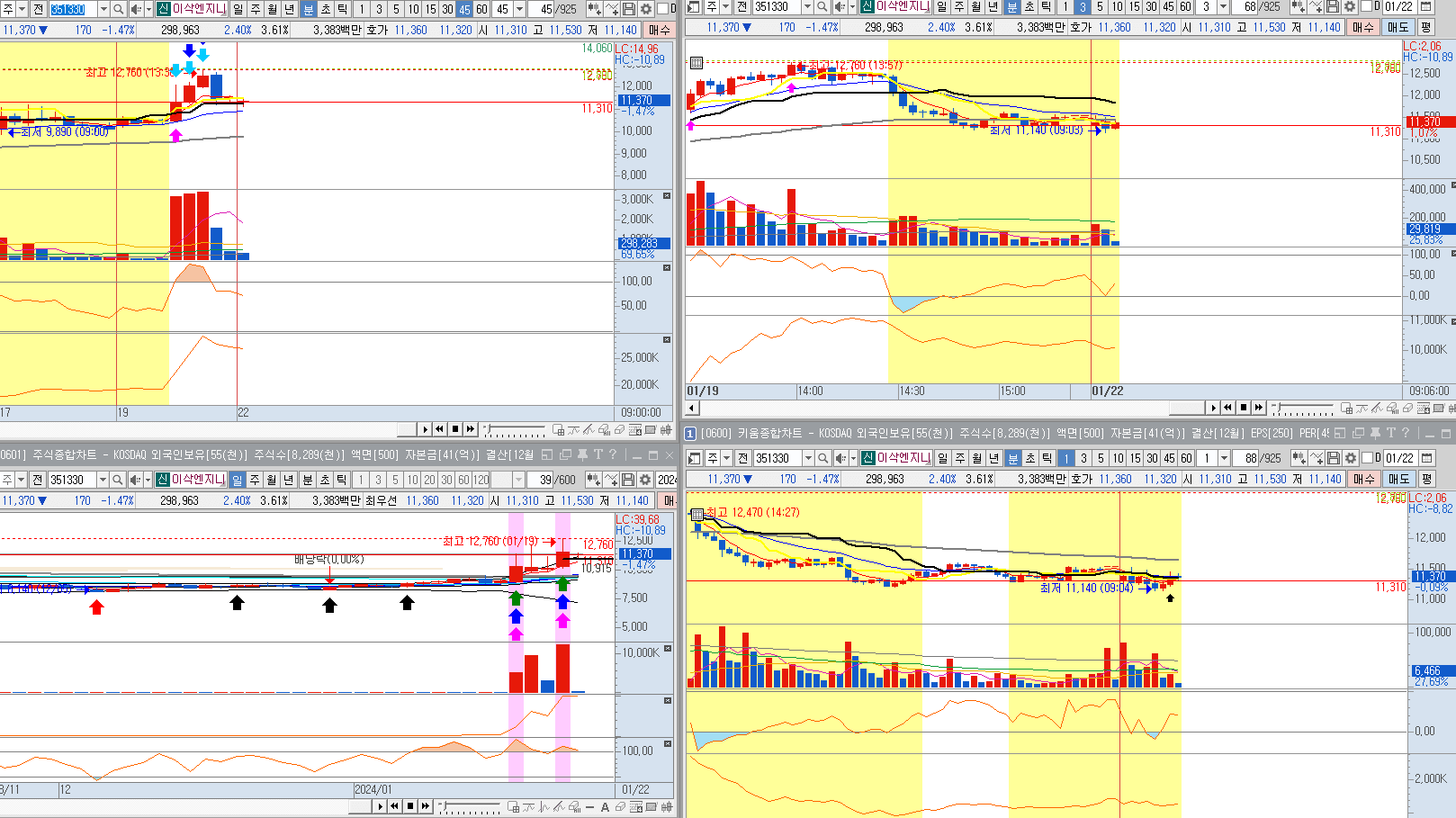Toggle date checkbox in bottom-right chart toolbar
The image size is (1456, 818).
(x=1368, y=458)
